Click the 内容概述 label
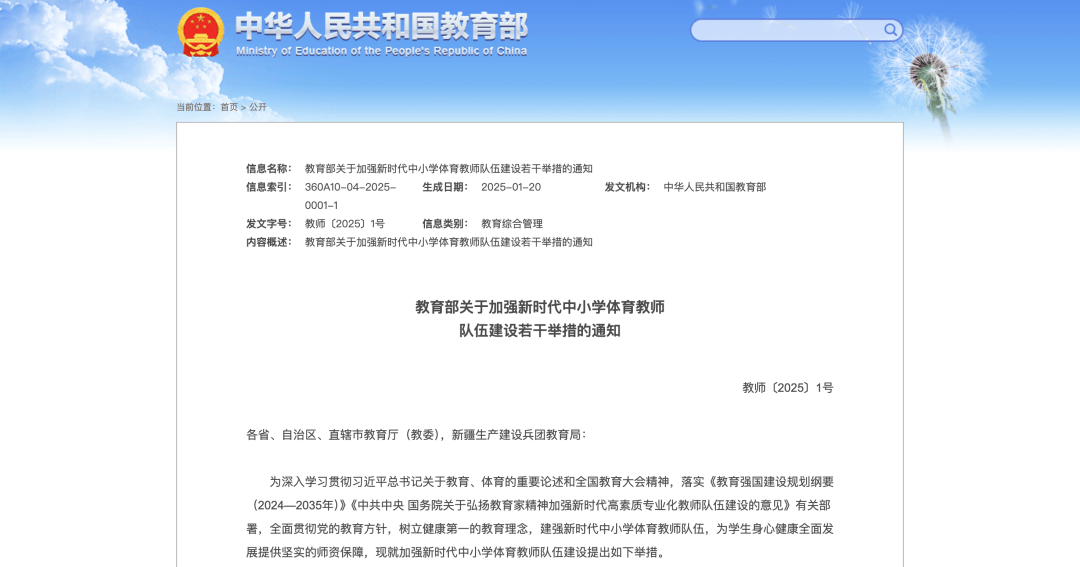This screenshot has height=567, width=1080. pyautogui.click(x=269, y=243)
